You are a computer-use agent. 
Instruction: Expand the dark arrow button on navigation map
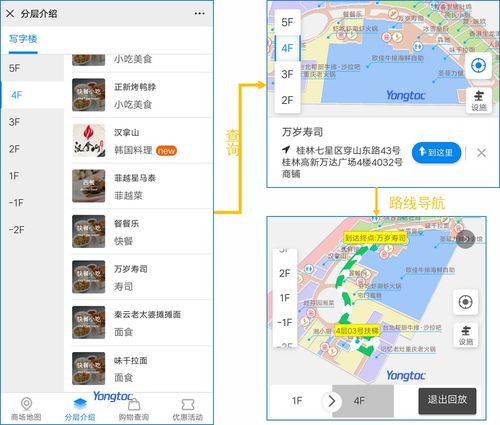[465, 239]
